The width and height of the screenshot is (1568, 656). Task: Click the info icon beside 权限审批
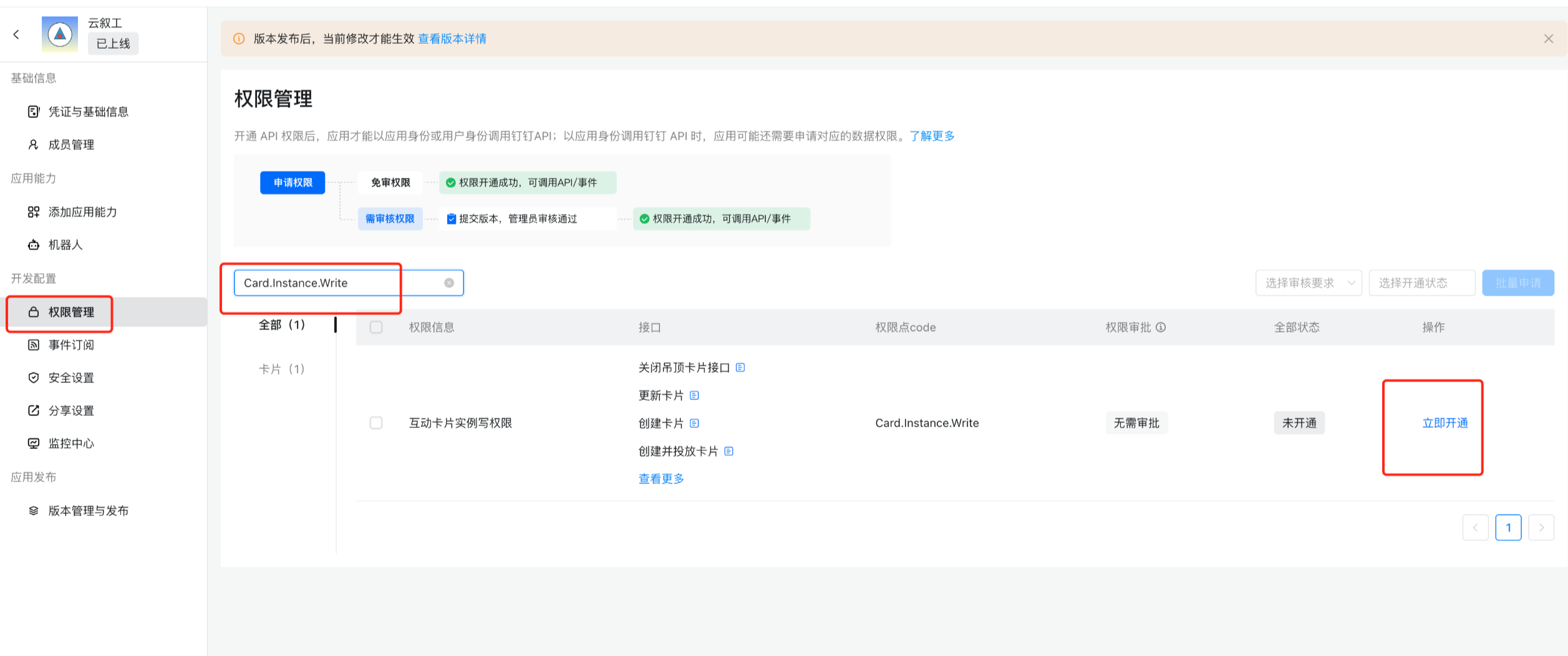tap(1161, 327)
